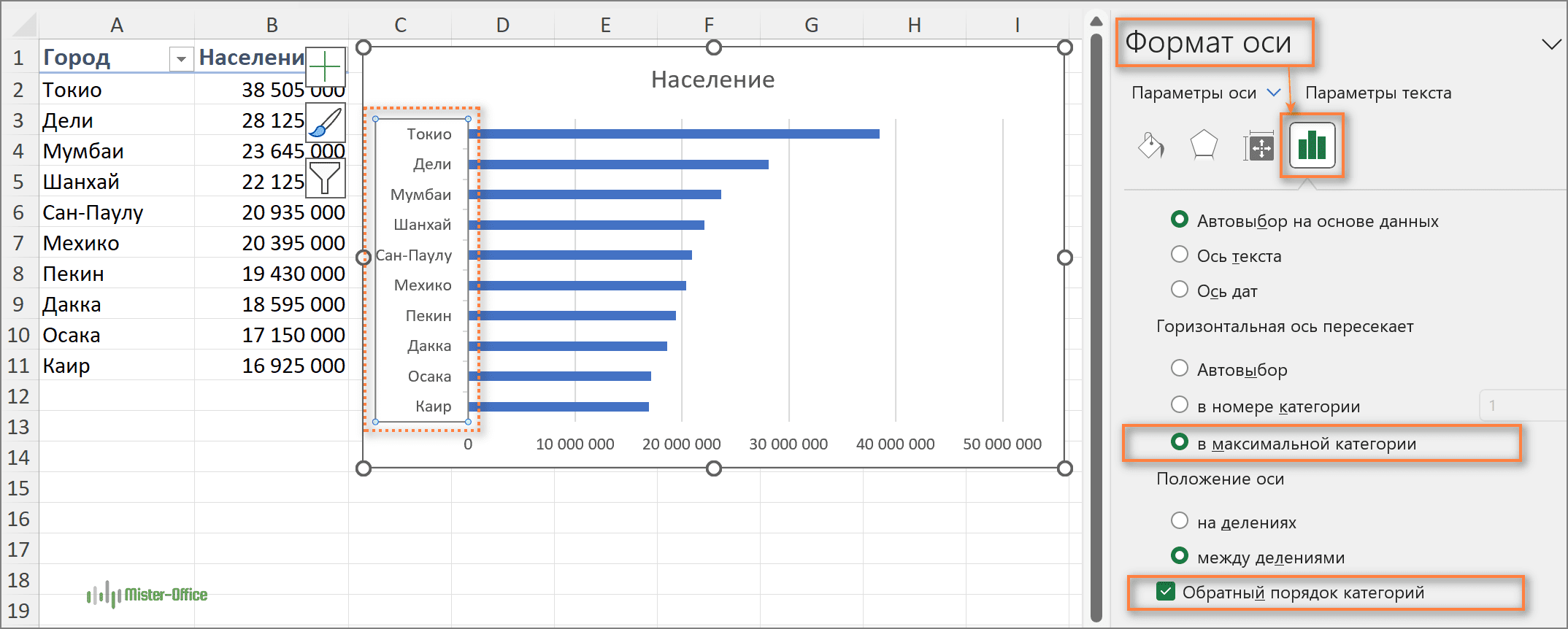
Task: Open the Chart Styles brush button
Action: [x=325, y=123]
